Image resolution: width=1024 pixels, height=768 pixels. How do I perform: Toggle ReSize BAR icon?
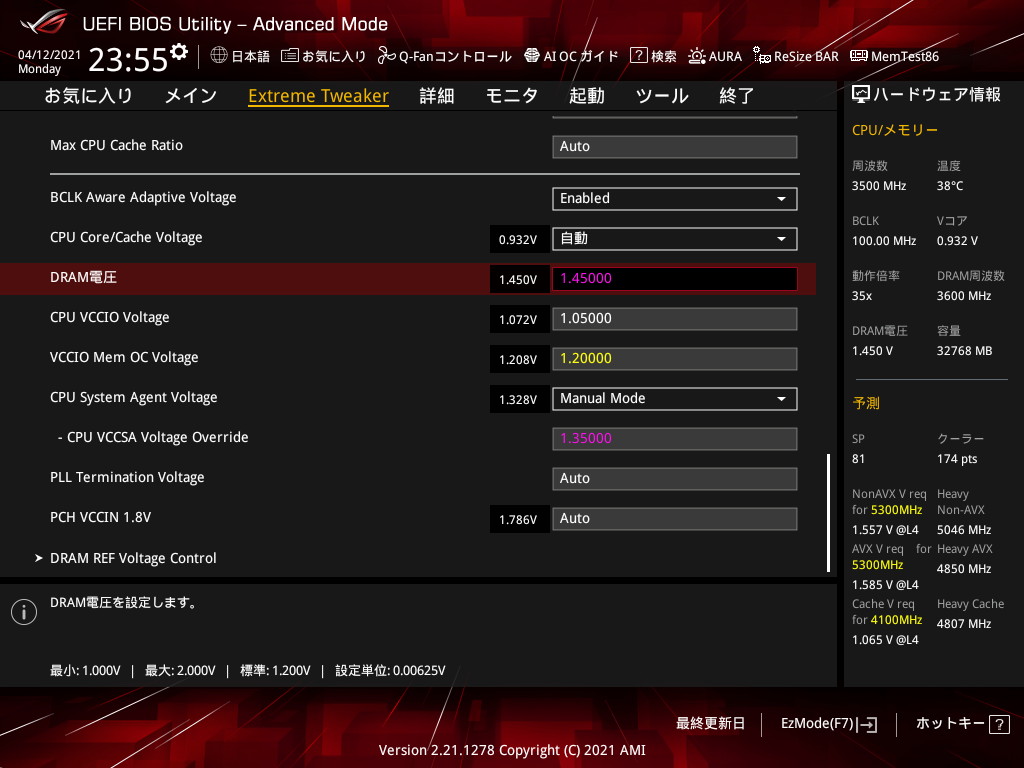click(x=761, y=56)
